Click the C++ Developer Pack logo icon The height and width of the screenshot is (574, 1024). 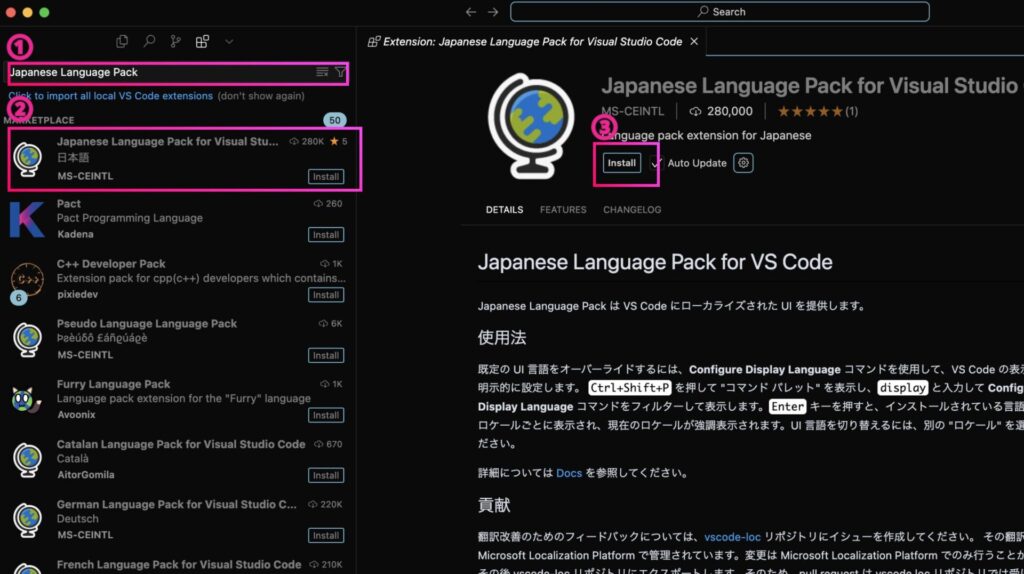point(27,279)
